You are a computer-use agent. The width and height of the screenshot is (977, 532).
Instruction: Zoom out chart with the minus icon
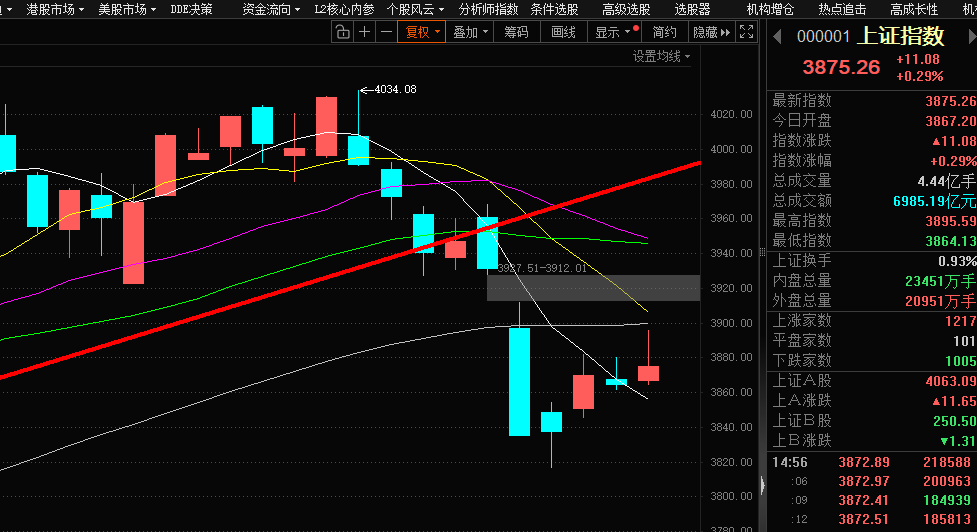point(386,32)
